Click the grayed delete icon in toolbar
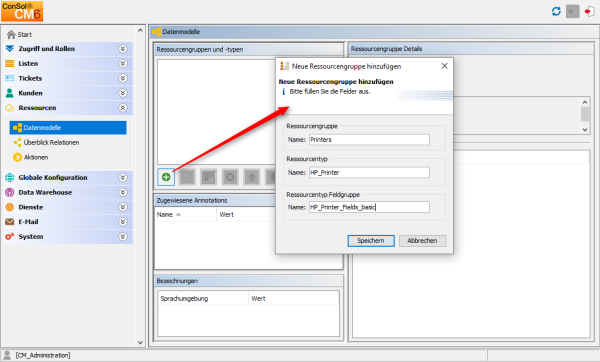This screenshot has height=362, width=600. (x=230, y=177)
